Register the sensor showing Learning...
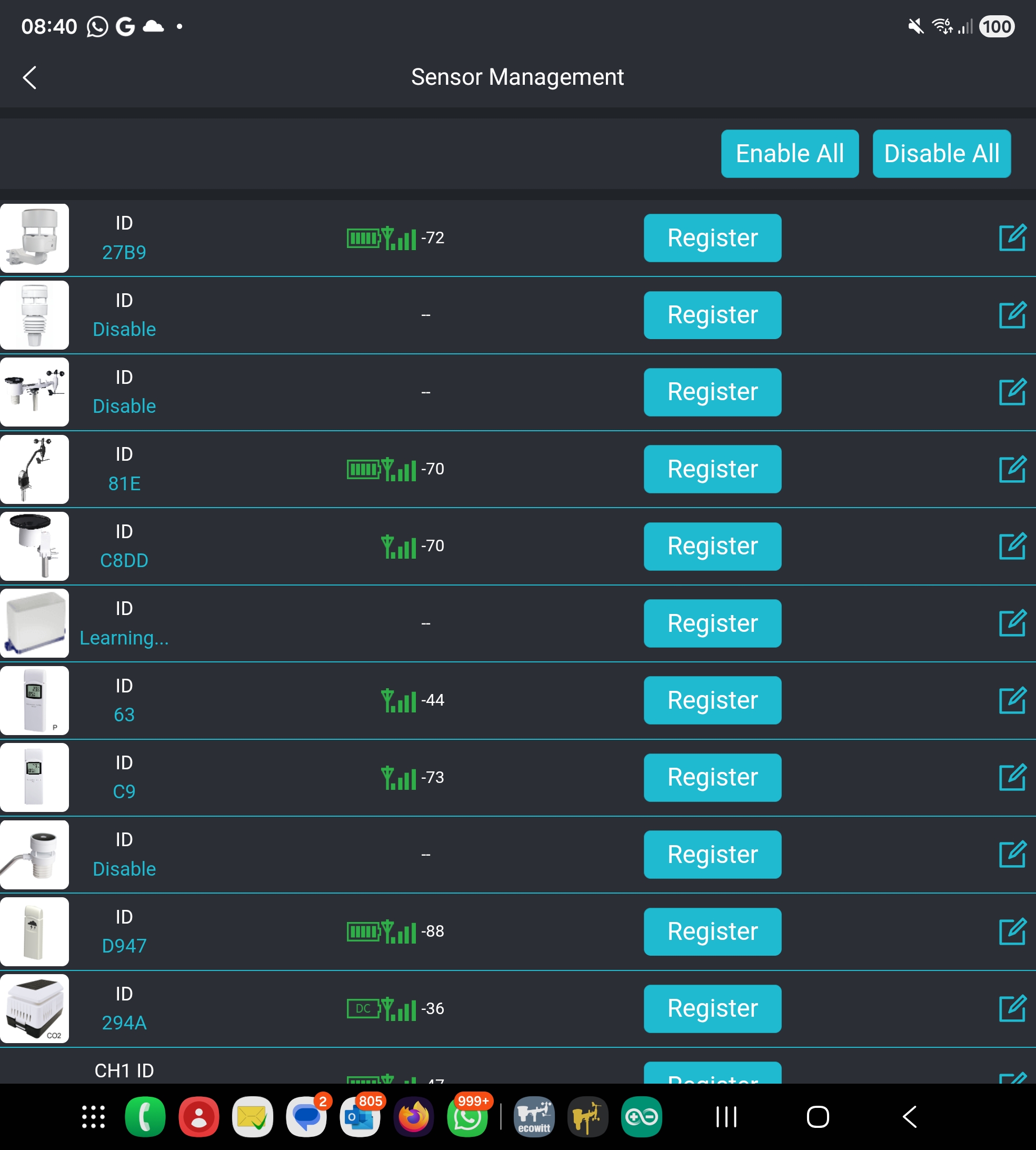The width and height of the screenshot is (1036, 1150). pyautogui.click(x=712, y=623)
